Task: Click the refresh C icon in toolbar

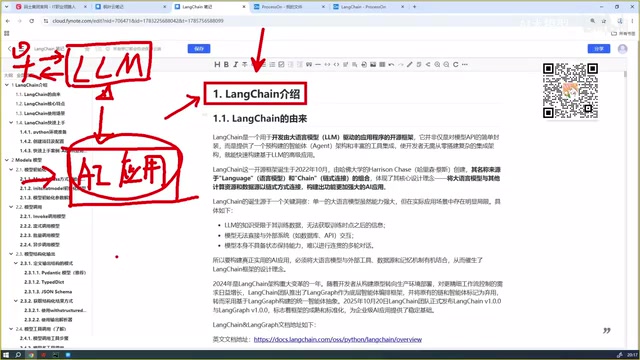Action: tap(456, 64)
